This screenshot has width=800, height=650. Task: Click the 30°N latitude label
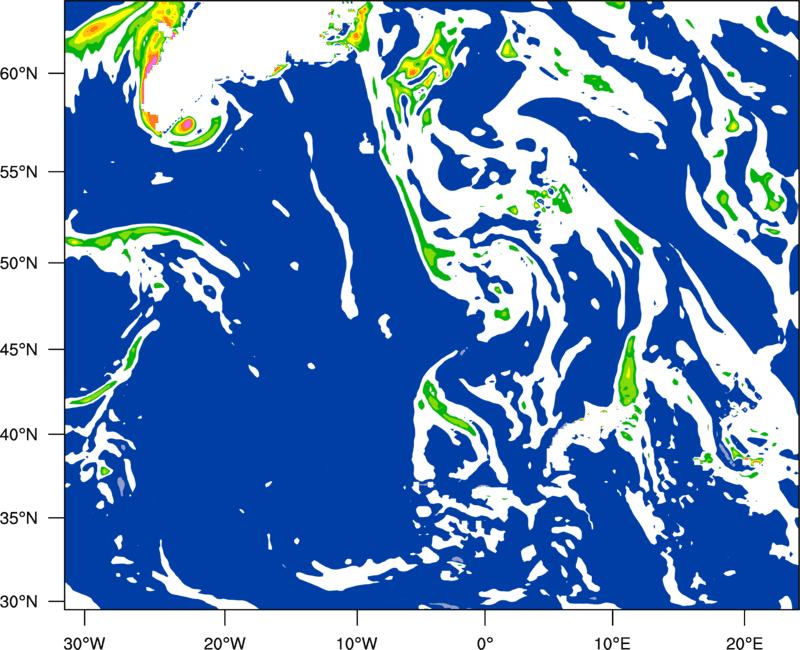click(x=19, y=602)
